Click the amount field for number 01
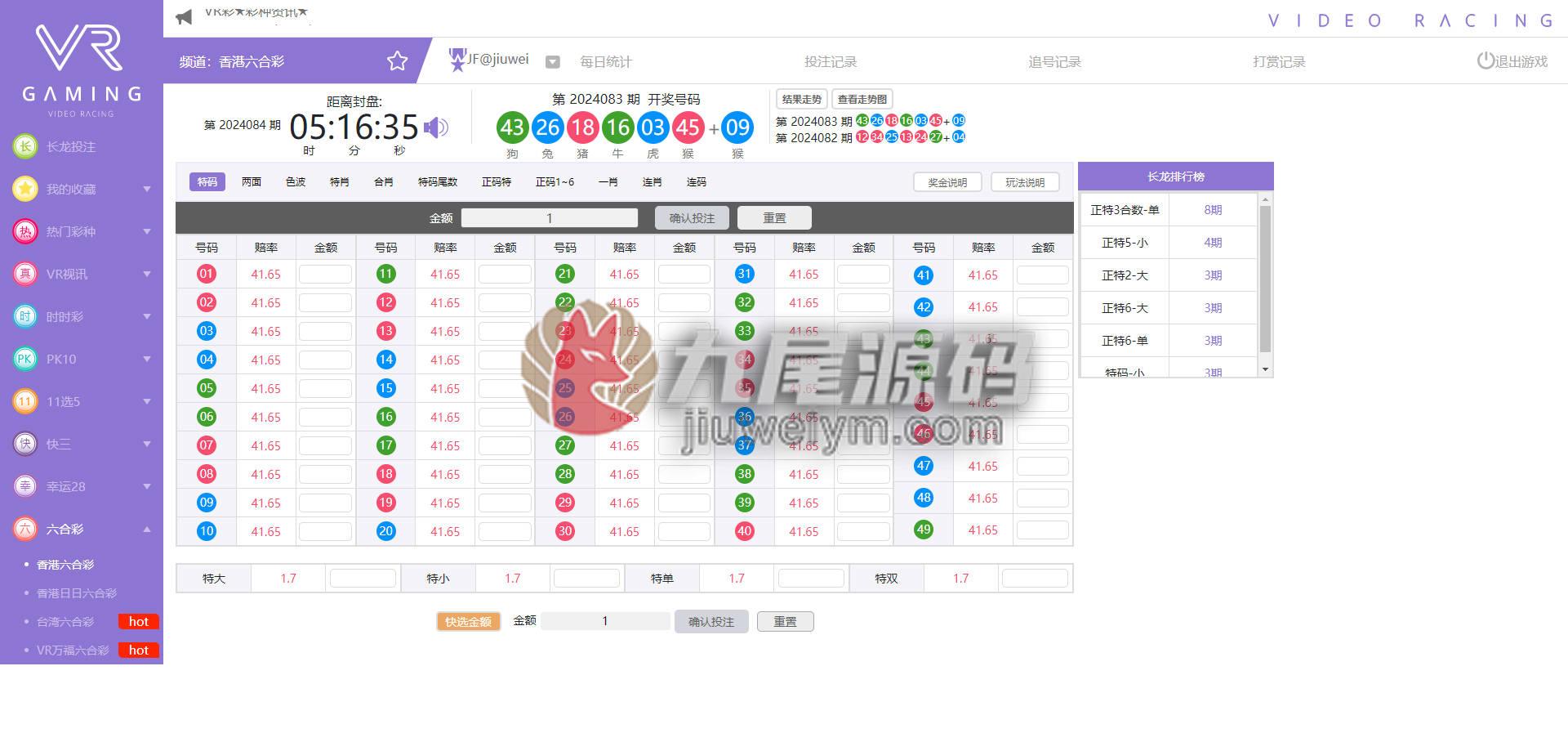 325,275
